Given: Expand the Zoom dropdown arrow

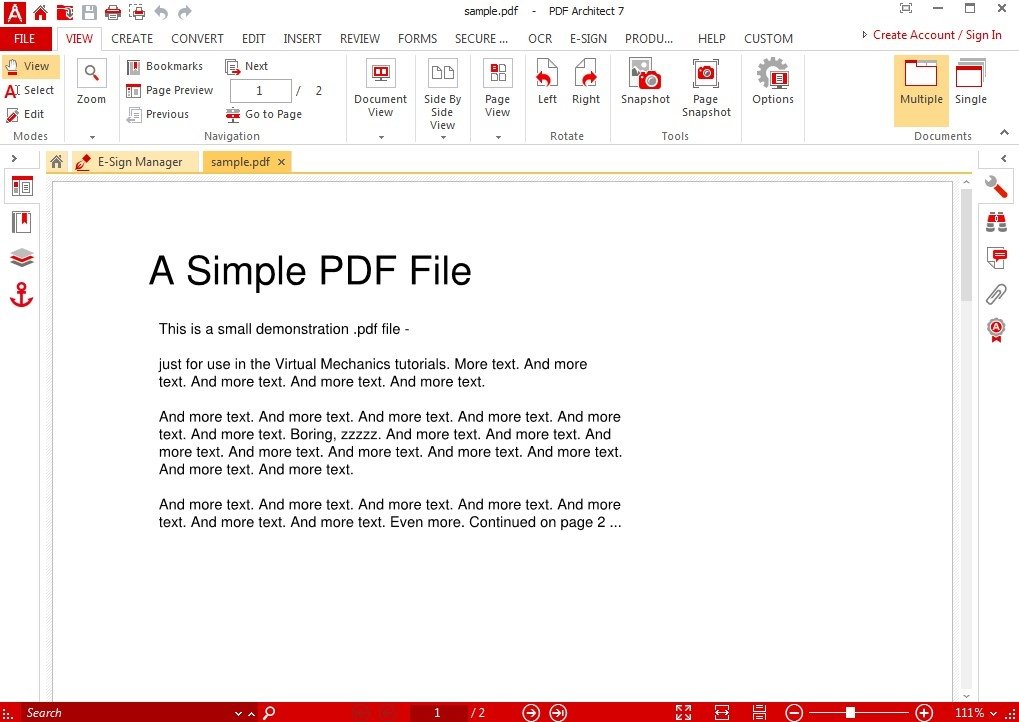Looking at the screenshot, I should pos(92,137).
